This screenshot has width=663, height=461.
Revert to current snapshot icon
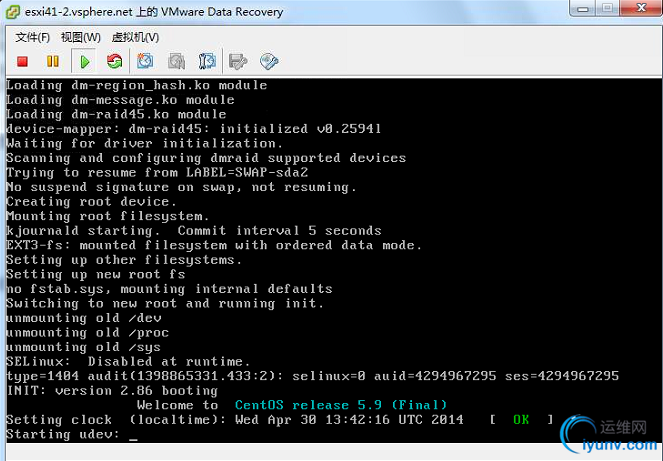pyautogui.click(x=176, y=61)
